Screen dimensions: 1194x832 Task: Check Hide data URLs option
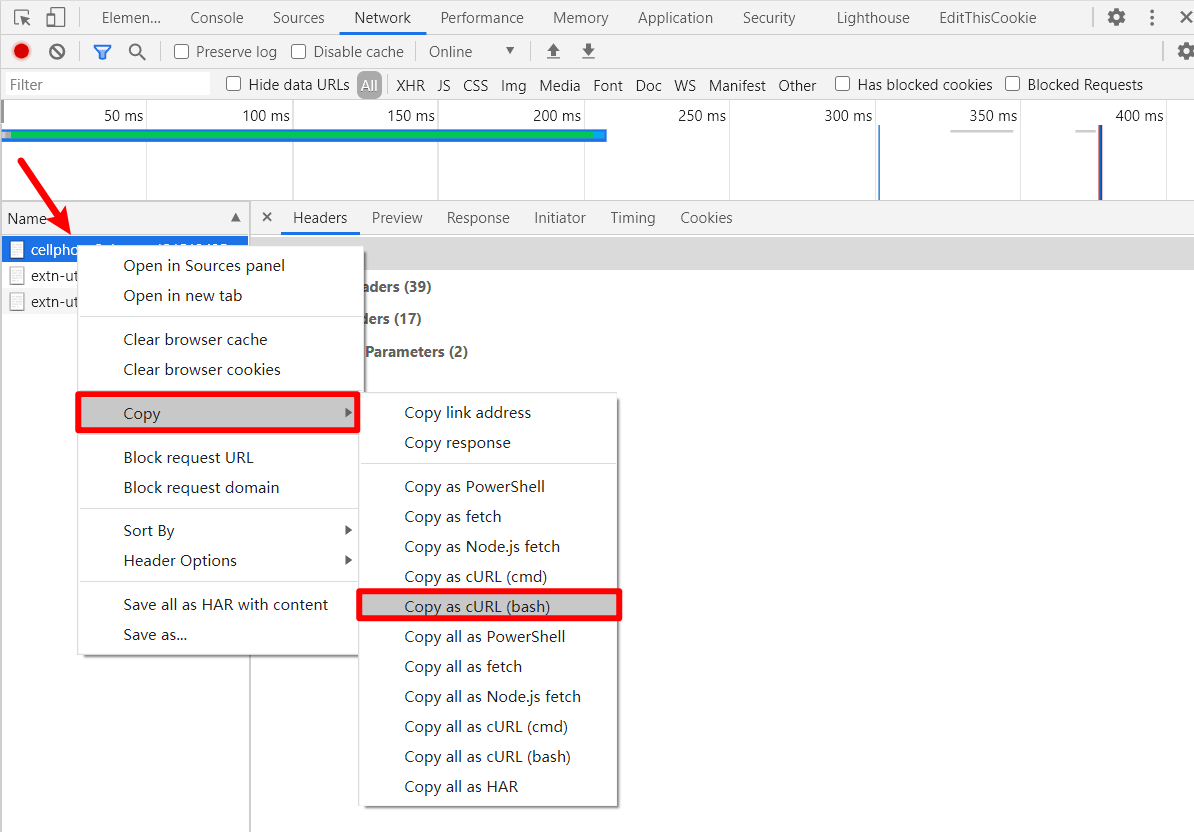click(x=234, y=84)
